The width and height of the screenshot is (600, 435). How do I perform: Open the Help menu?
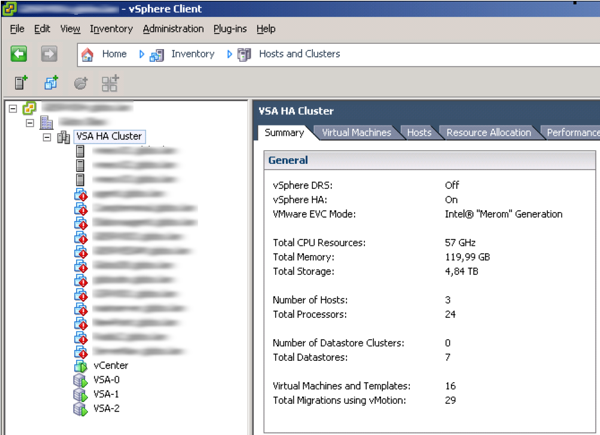pyautogui.click(x=266, y=29)
